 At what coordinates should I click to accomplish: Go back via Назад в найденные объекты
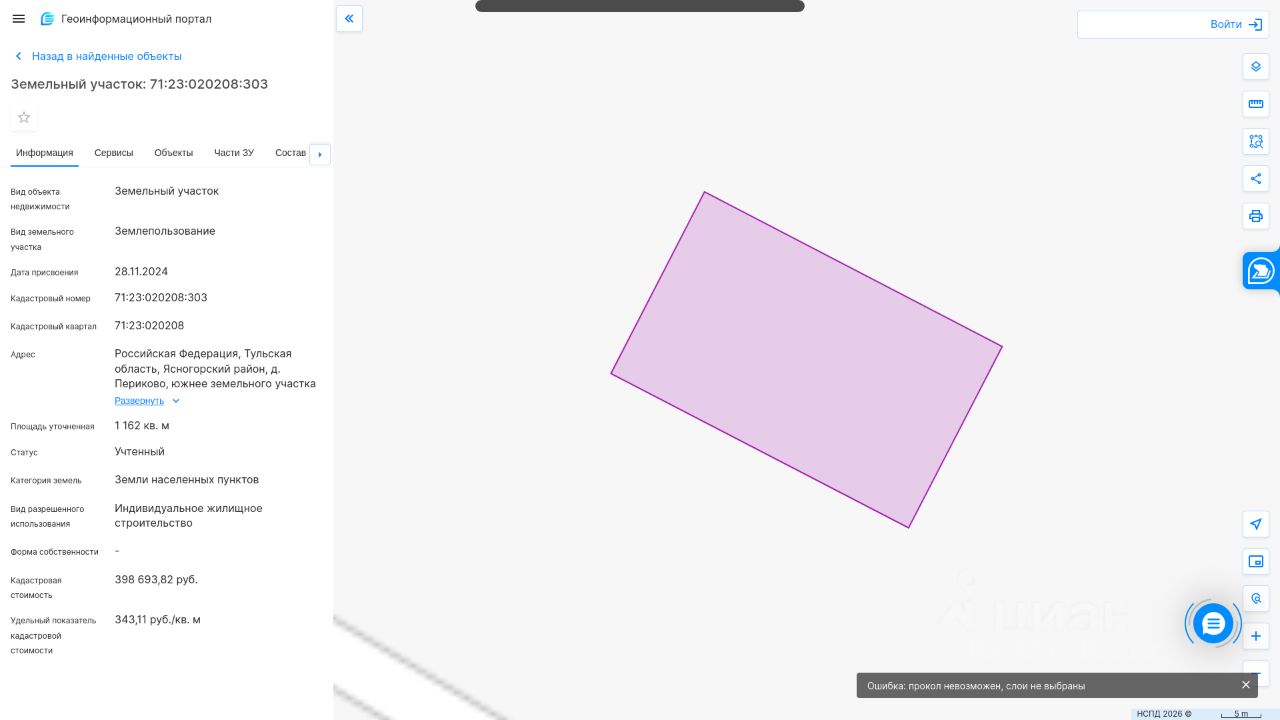pos(98,56)
